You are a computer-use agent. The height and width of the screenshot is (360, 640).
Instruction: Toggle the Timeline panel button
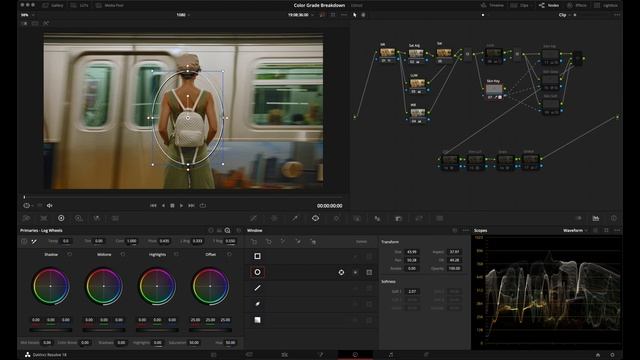point(492,5)
